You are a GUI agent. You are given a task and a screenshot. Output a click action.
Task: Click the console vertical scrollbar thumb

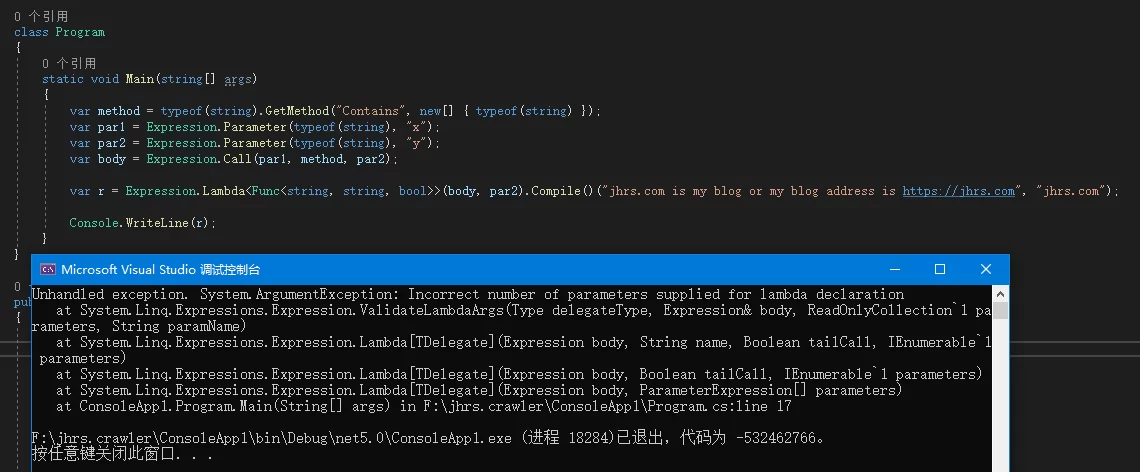1000,311
